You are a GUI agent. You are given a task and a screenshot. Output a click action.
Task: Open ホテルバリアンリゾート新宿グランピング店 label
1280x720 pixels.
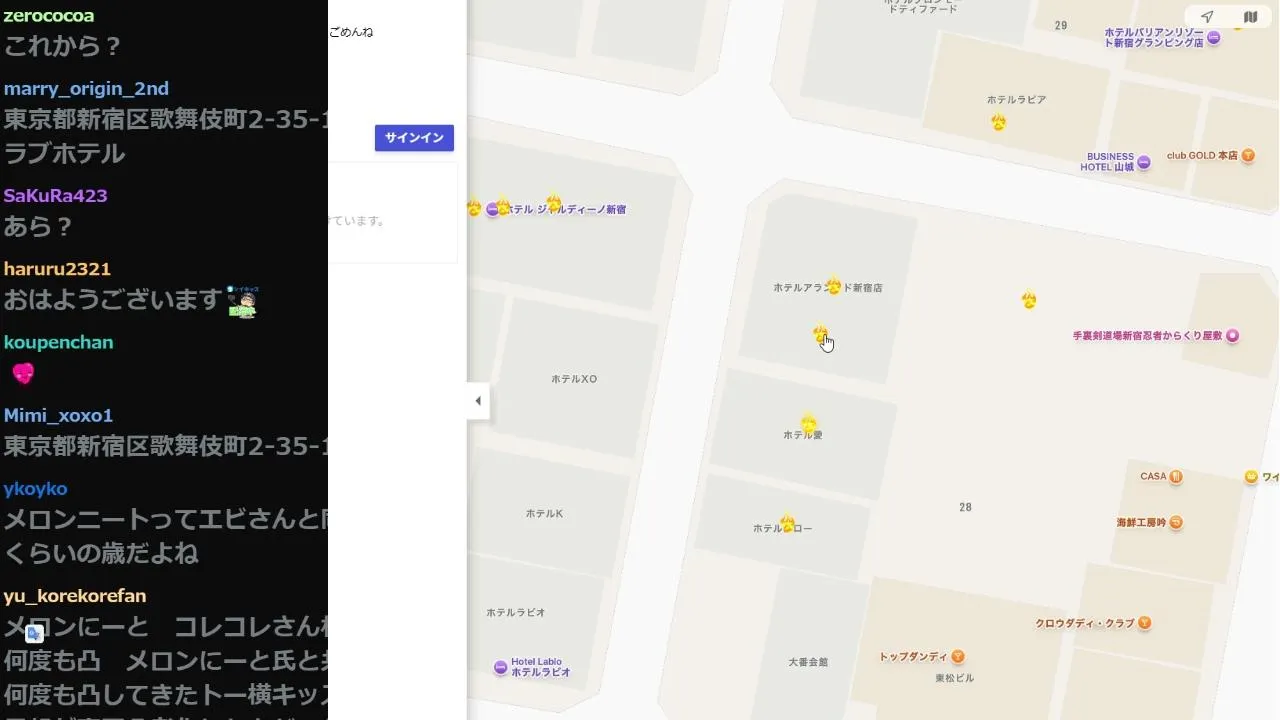click(x=1154, y=38)
